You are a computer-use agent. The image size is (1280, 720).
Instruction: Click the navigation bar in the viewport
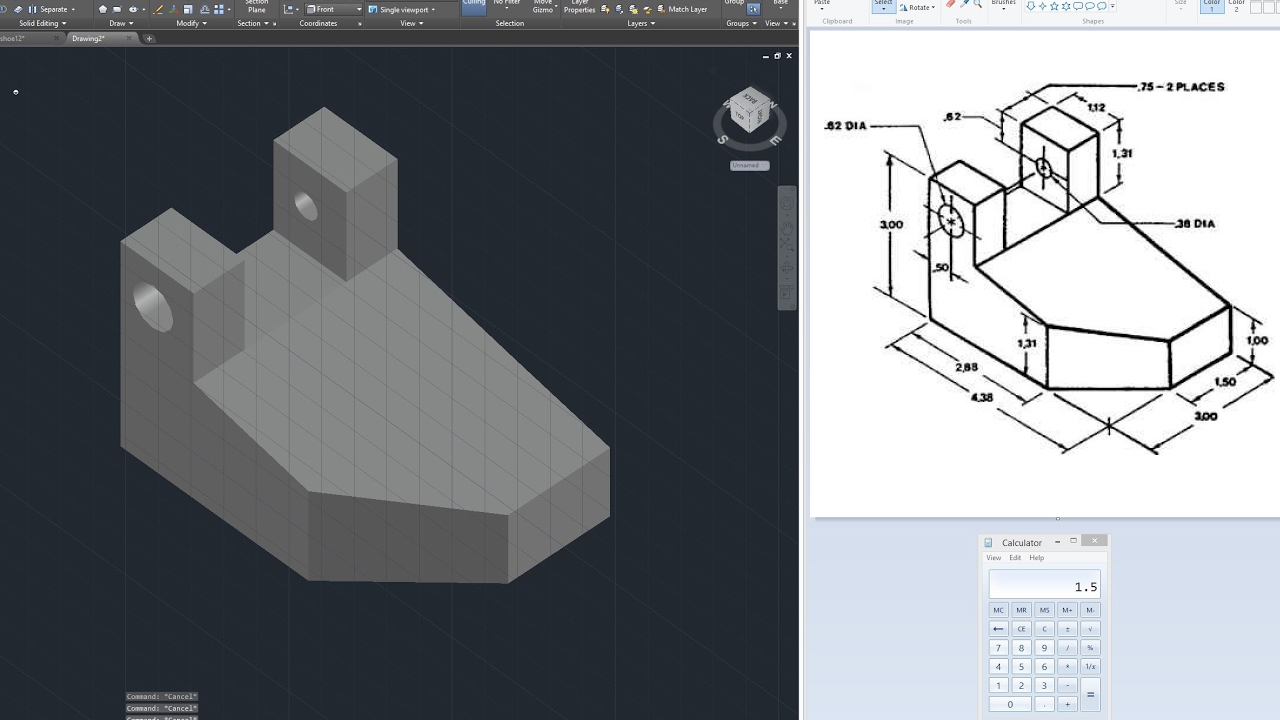point(787,247)
